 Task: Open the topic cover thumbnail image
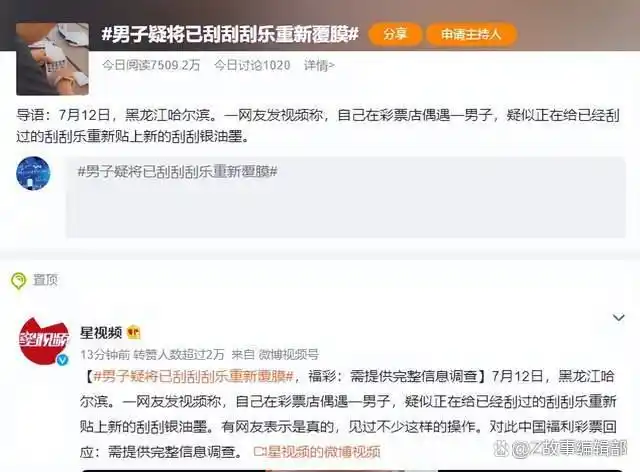pyautogui.click(x=52, y=59)
